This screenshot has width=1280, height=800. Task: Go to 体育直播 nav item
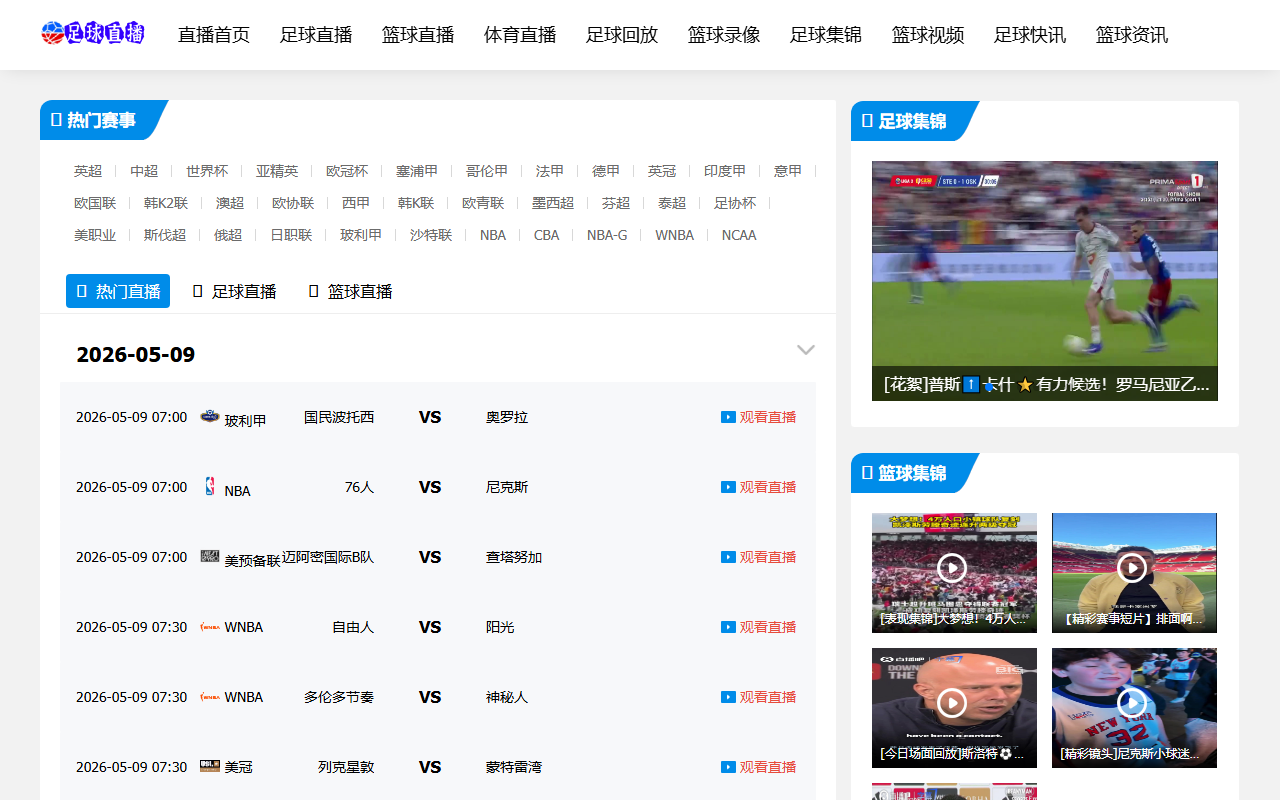tap(520, 35)
